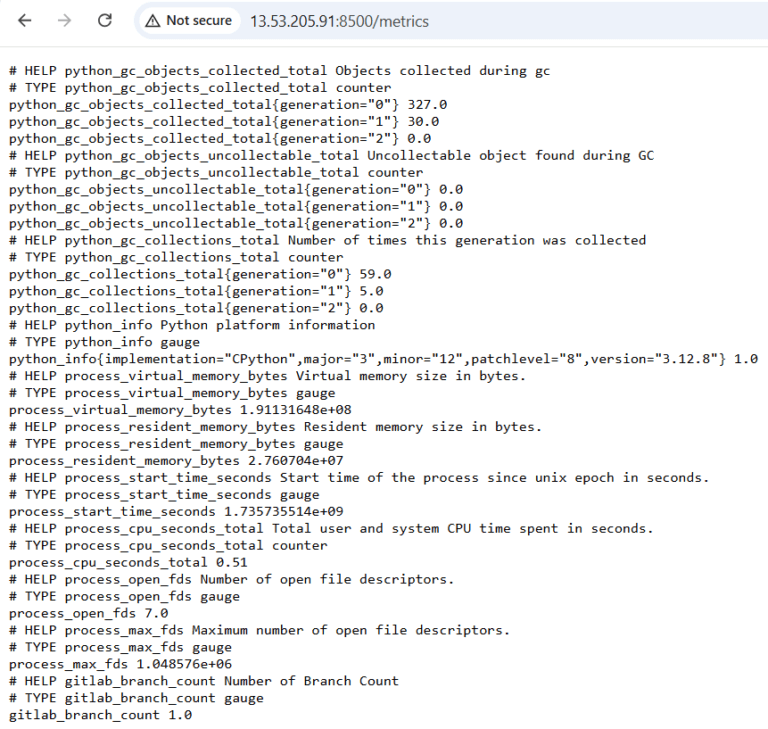
Task: Click the process_open_fds 7.0 line
Action: 89,613
